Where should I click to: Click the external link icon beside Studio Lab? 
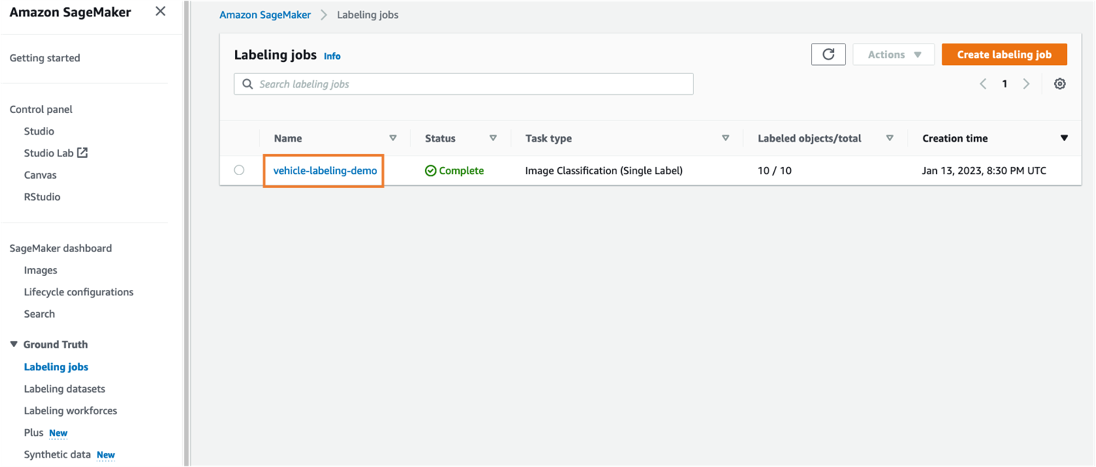[83, 153]
